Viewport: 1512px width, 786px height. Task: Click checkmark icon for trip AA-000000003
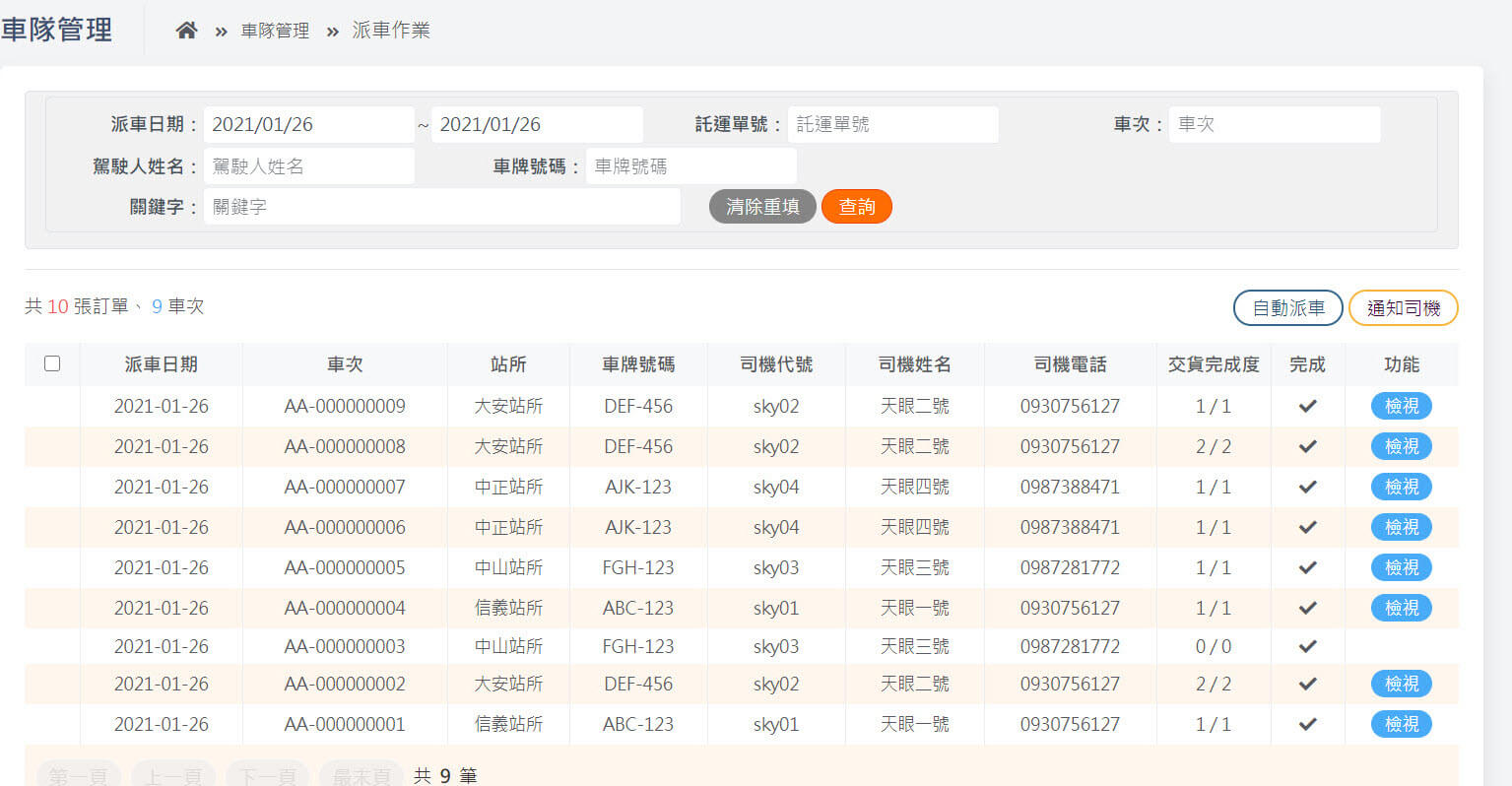[x=1307, y=647]
